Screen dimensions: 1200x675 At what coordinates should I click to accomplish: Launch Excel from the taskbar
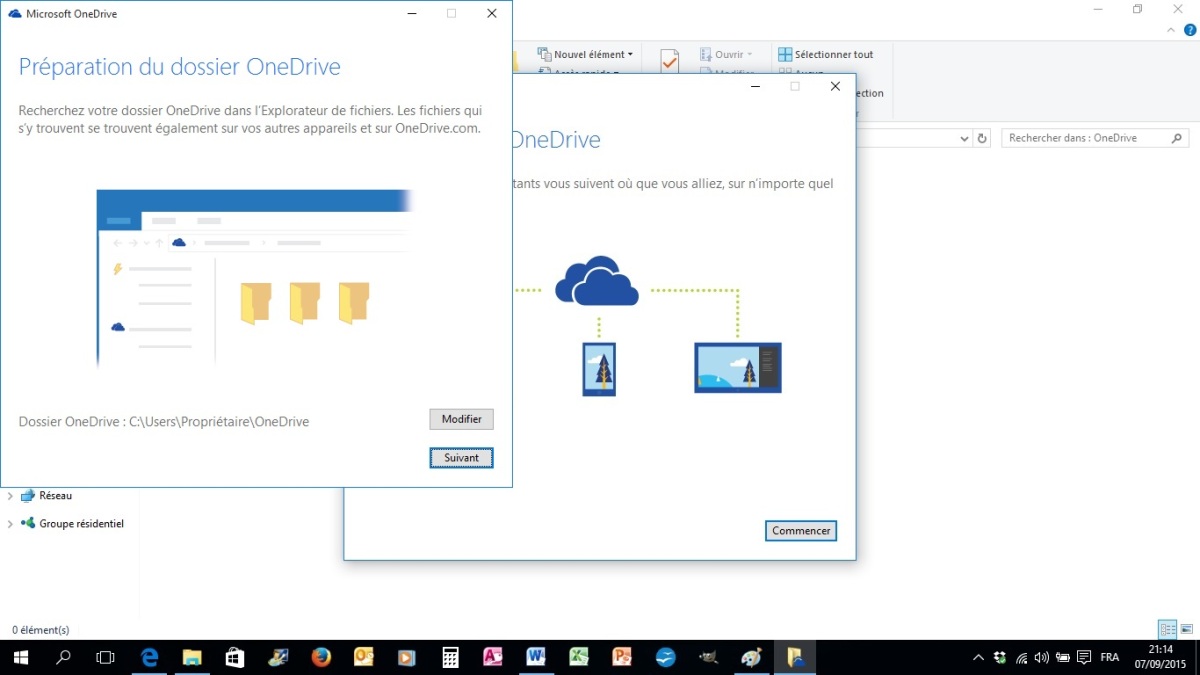pos(579,657)
